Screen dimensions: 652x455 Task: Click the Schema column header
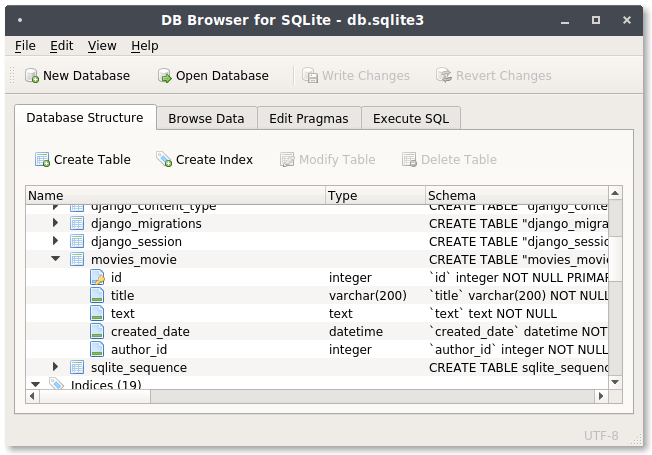[516, 195]
